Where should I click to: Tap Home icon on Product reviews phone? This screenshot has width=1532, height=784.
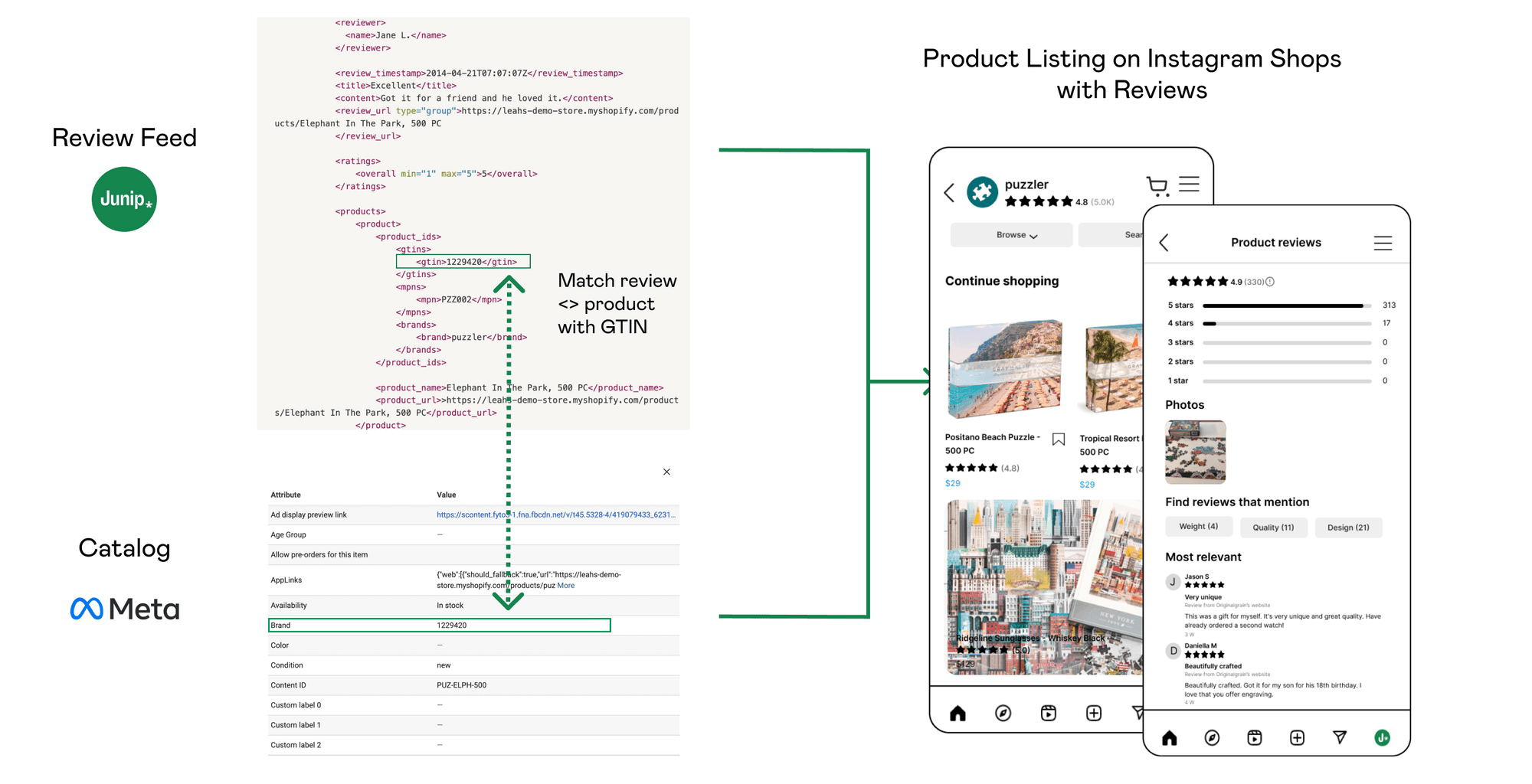1169,738
